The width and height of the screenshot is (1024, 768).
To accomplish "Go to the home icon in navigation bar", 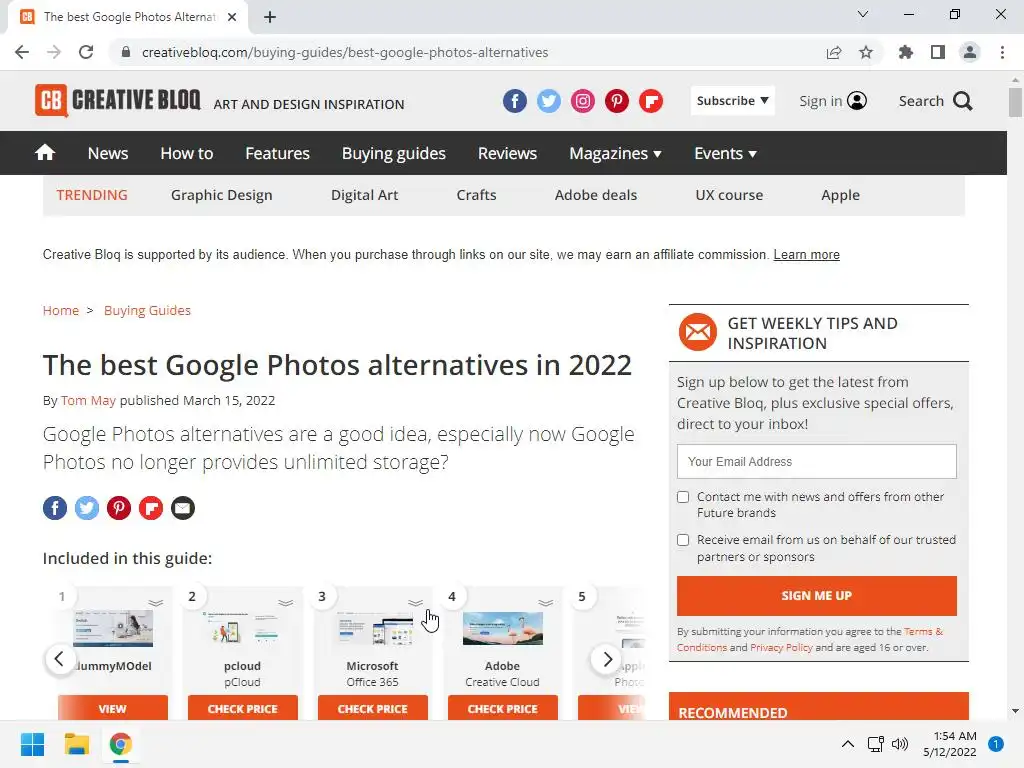I will pyautogui.click(x=45, y=153).
